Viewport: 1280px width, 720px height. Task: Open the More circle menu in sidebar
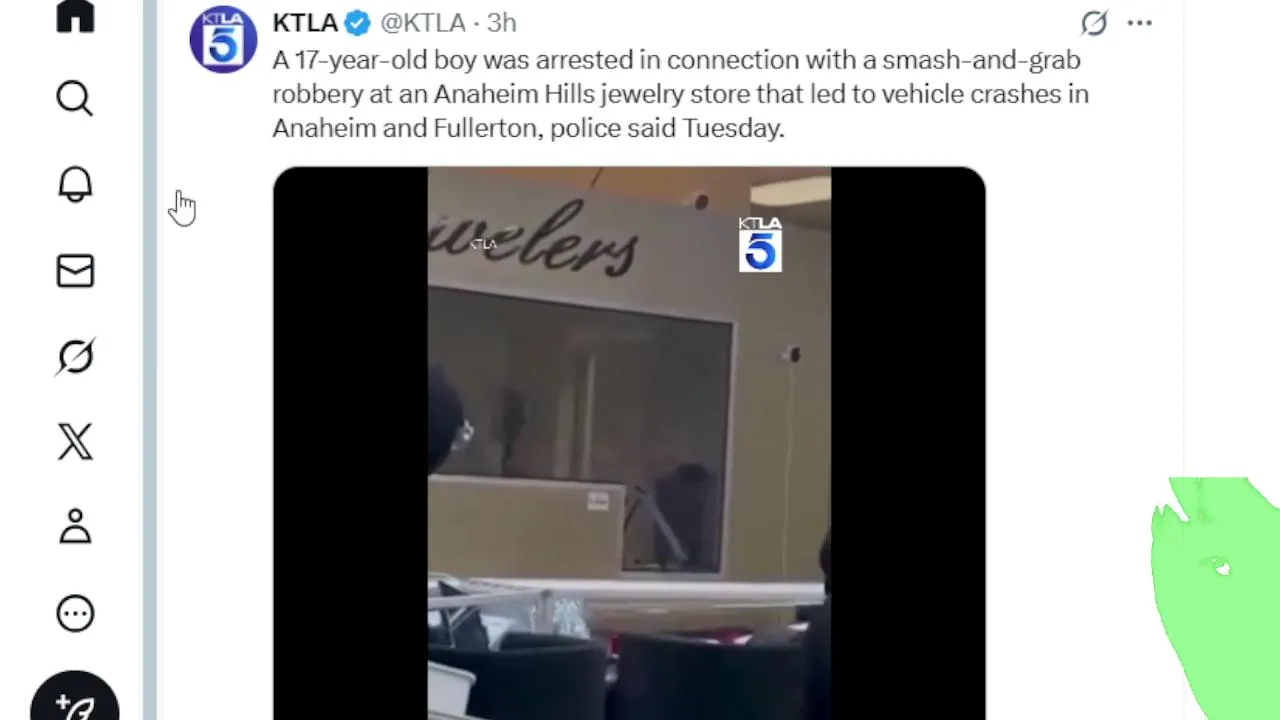point(75,613)
